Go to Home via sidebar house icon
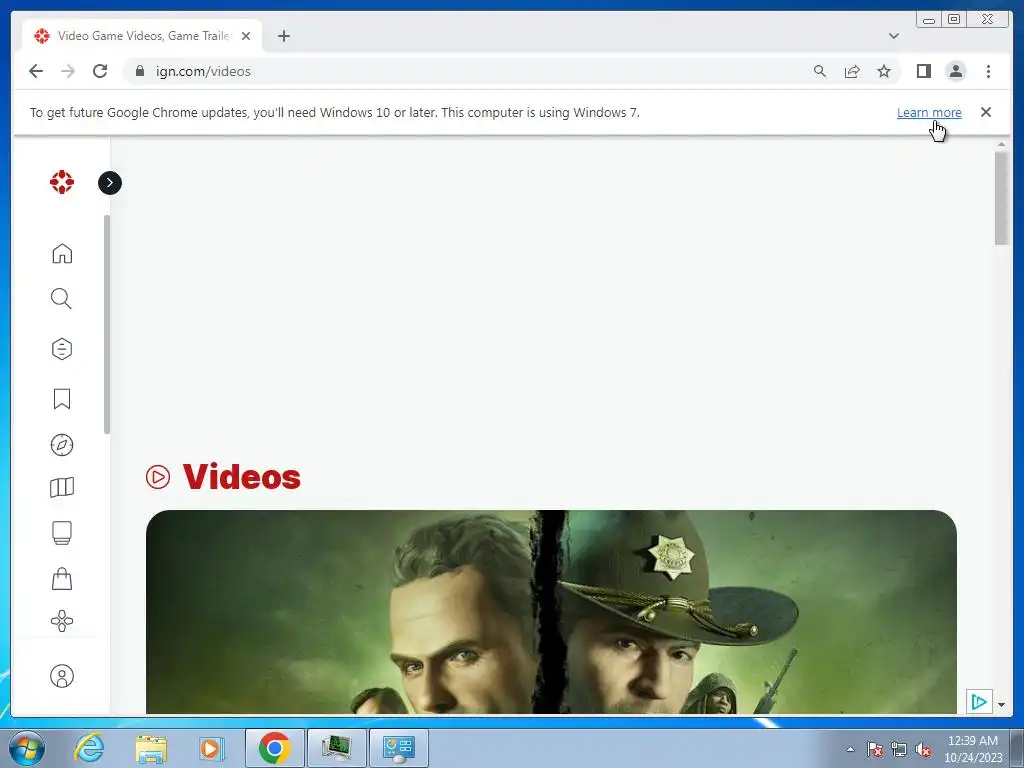1024x768 pixels. coord(62,253)
